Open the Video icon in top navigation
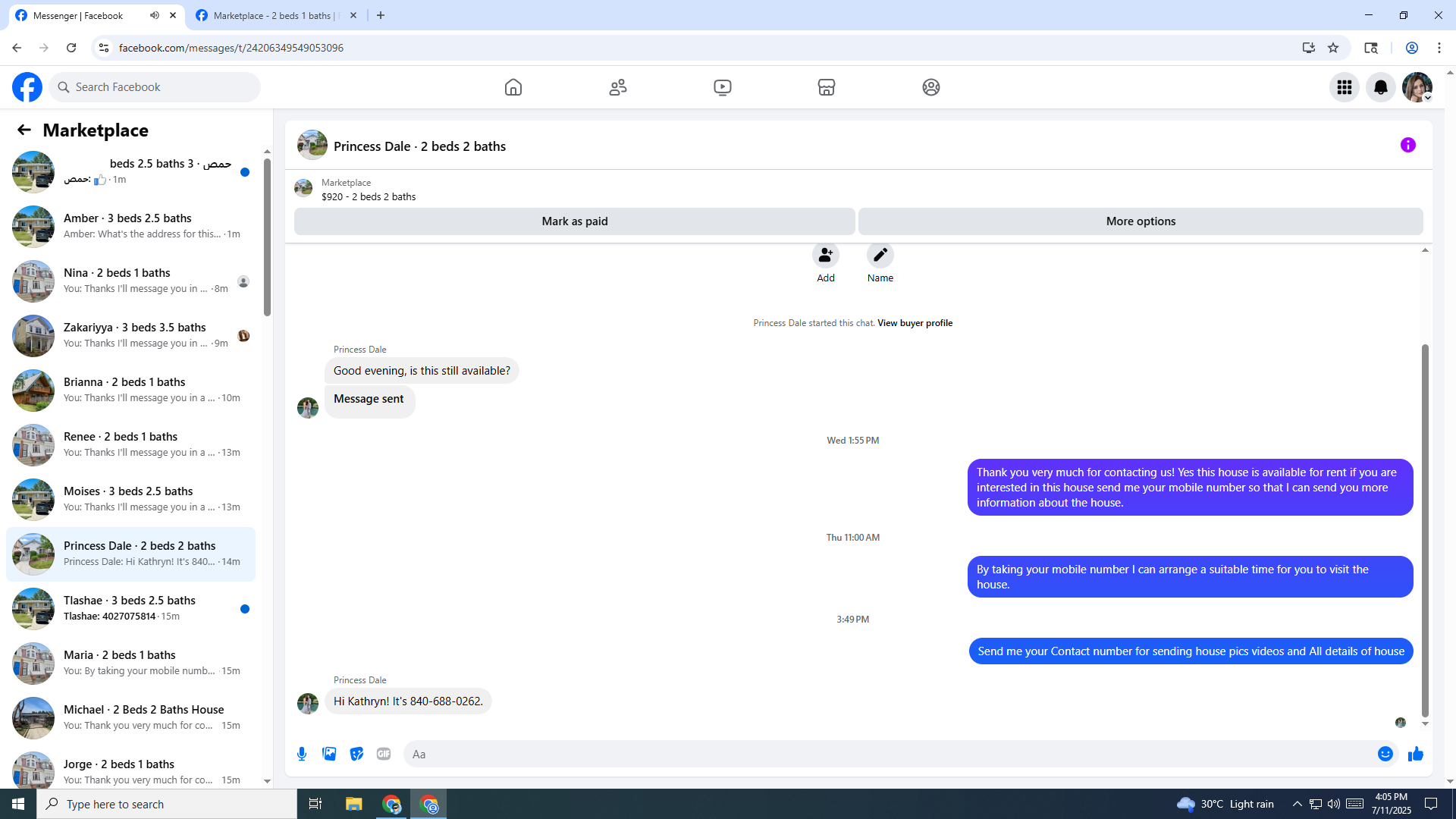The image size is (1456, 819). coord(723,87)
